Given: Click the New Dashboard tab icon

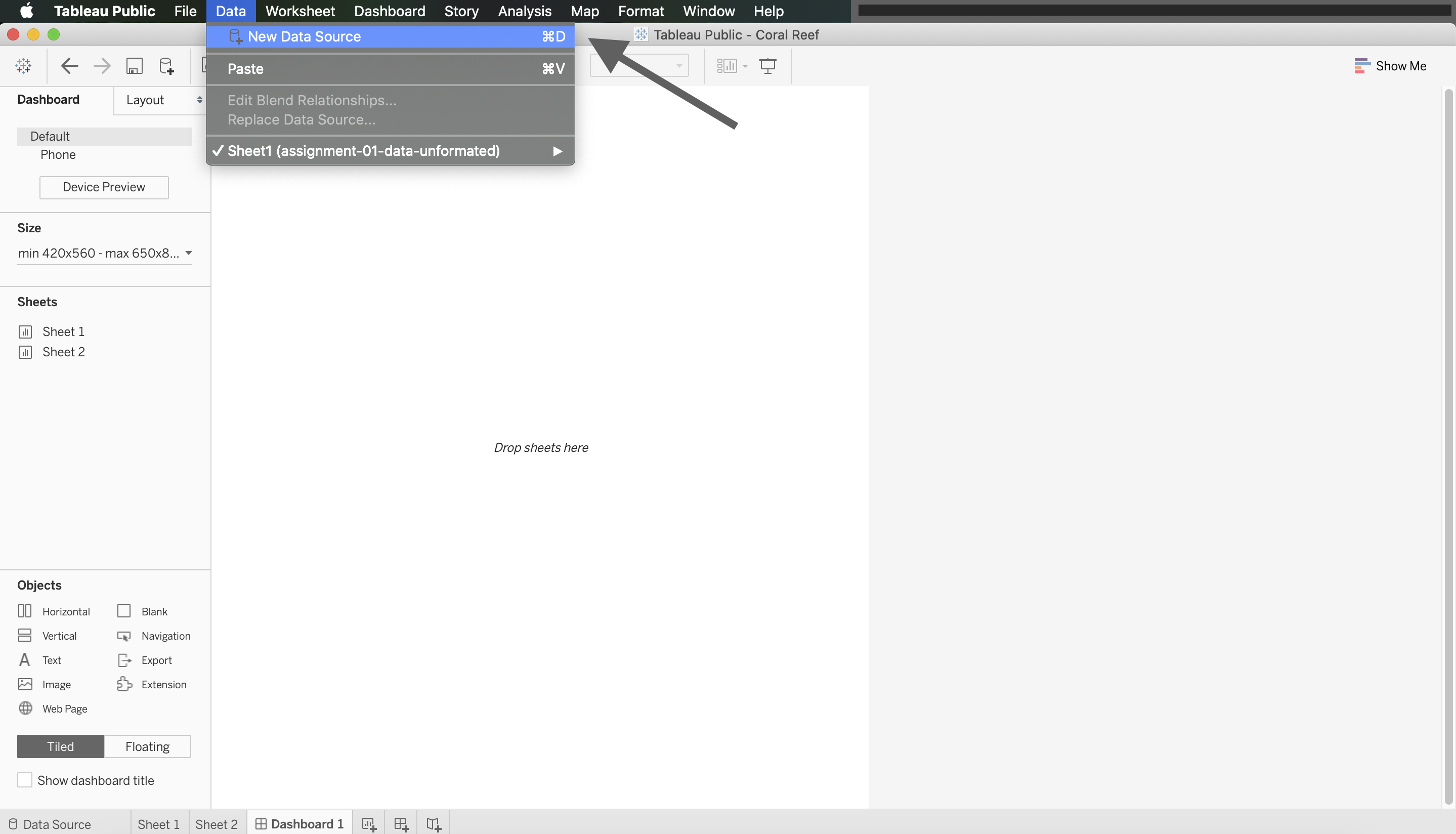Looking at the screenshot, I should tap(401, 824).
